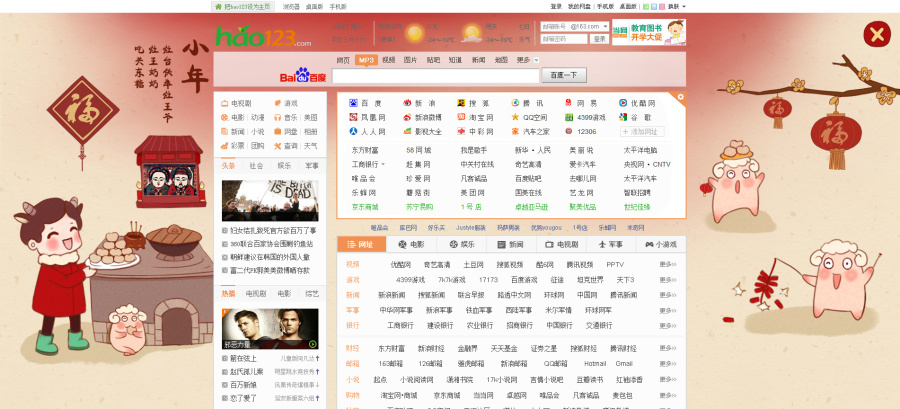Open the Sohu 搜狐 icon link
900x409 pixels.
tap(461, 103)
